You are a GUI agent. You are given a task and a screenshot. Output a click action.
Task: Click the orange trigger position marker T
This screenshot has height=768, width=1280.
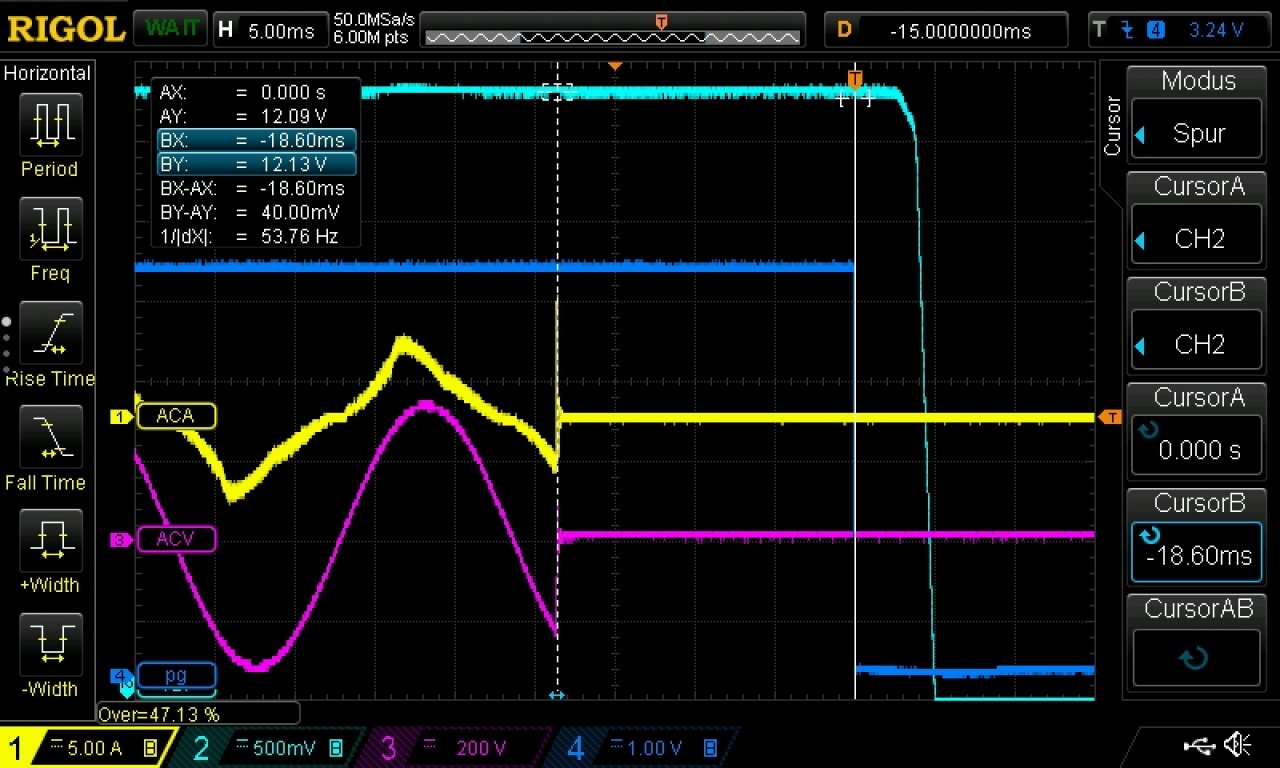855,78
